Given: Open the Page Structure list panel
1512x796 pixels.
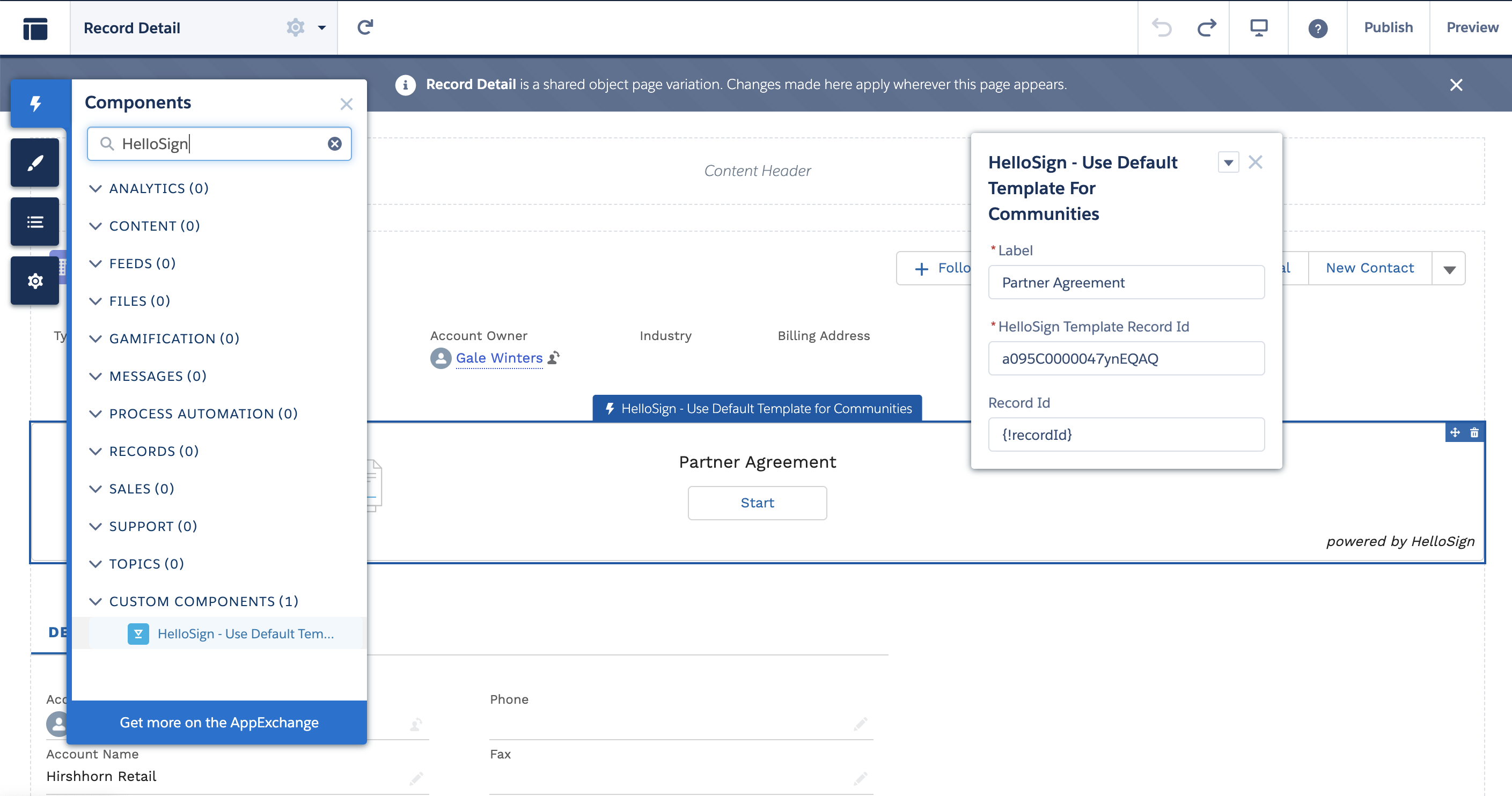Looking at the screenshot, I should [x=35, y=222].
